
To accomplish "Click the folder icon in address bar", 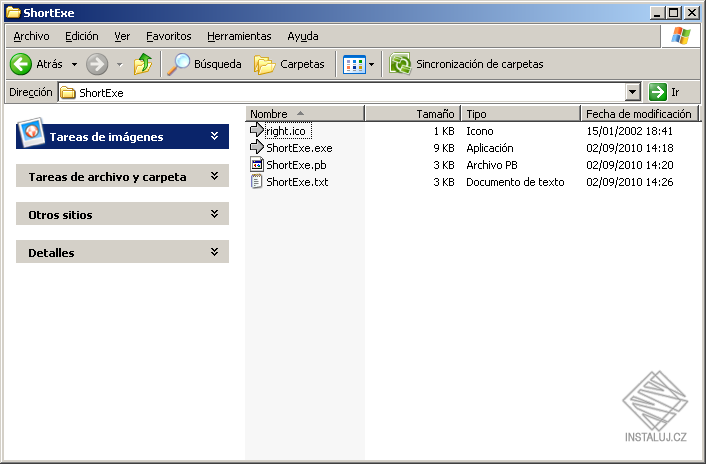I will [x=68, y=92].
